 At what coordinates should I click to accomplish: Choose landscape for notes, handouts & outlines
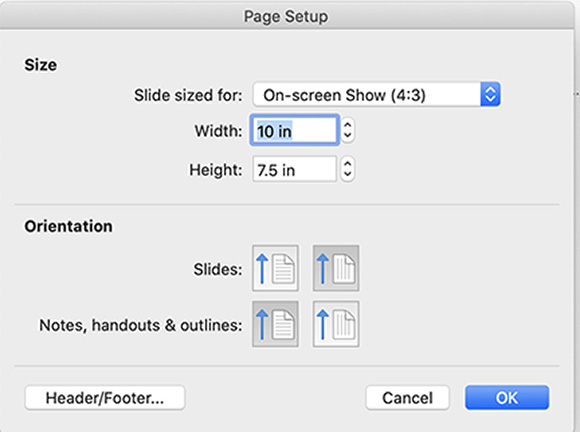click(x=336, y=324)
